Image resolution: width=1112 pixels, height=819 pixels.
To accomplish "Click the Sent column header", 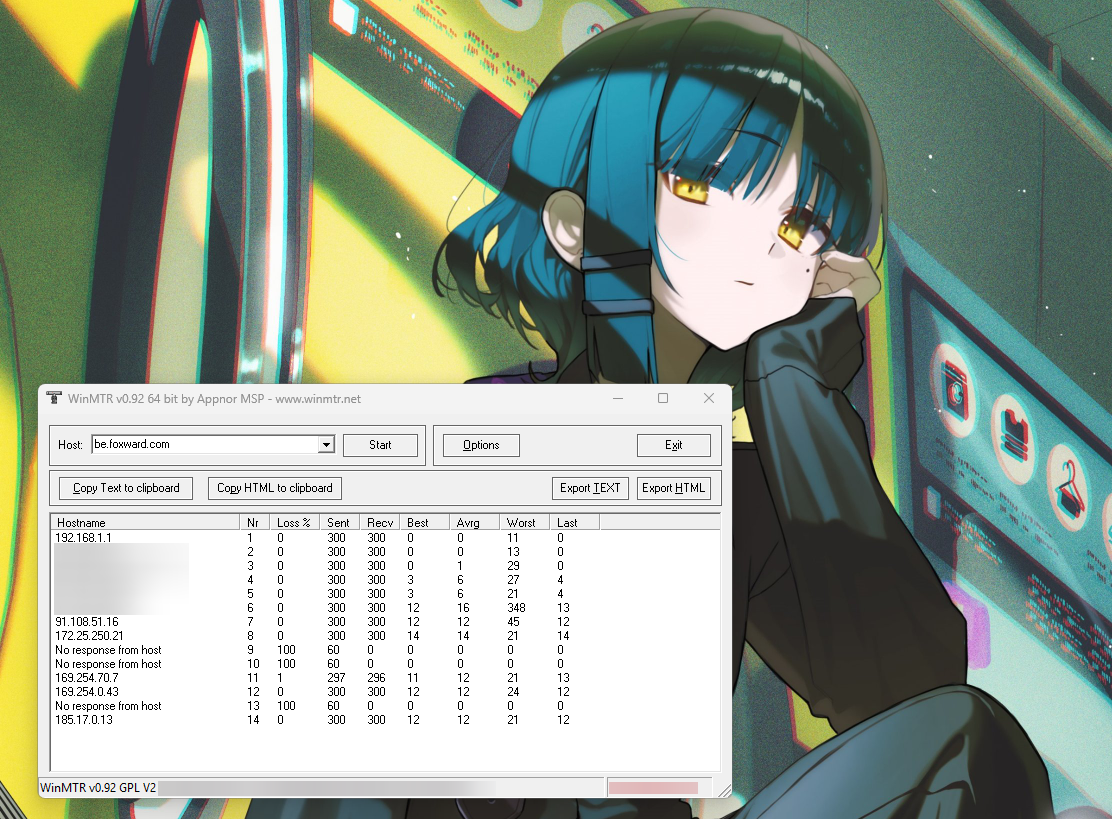I will coord(339,523).
